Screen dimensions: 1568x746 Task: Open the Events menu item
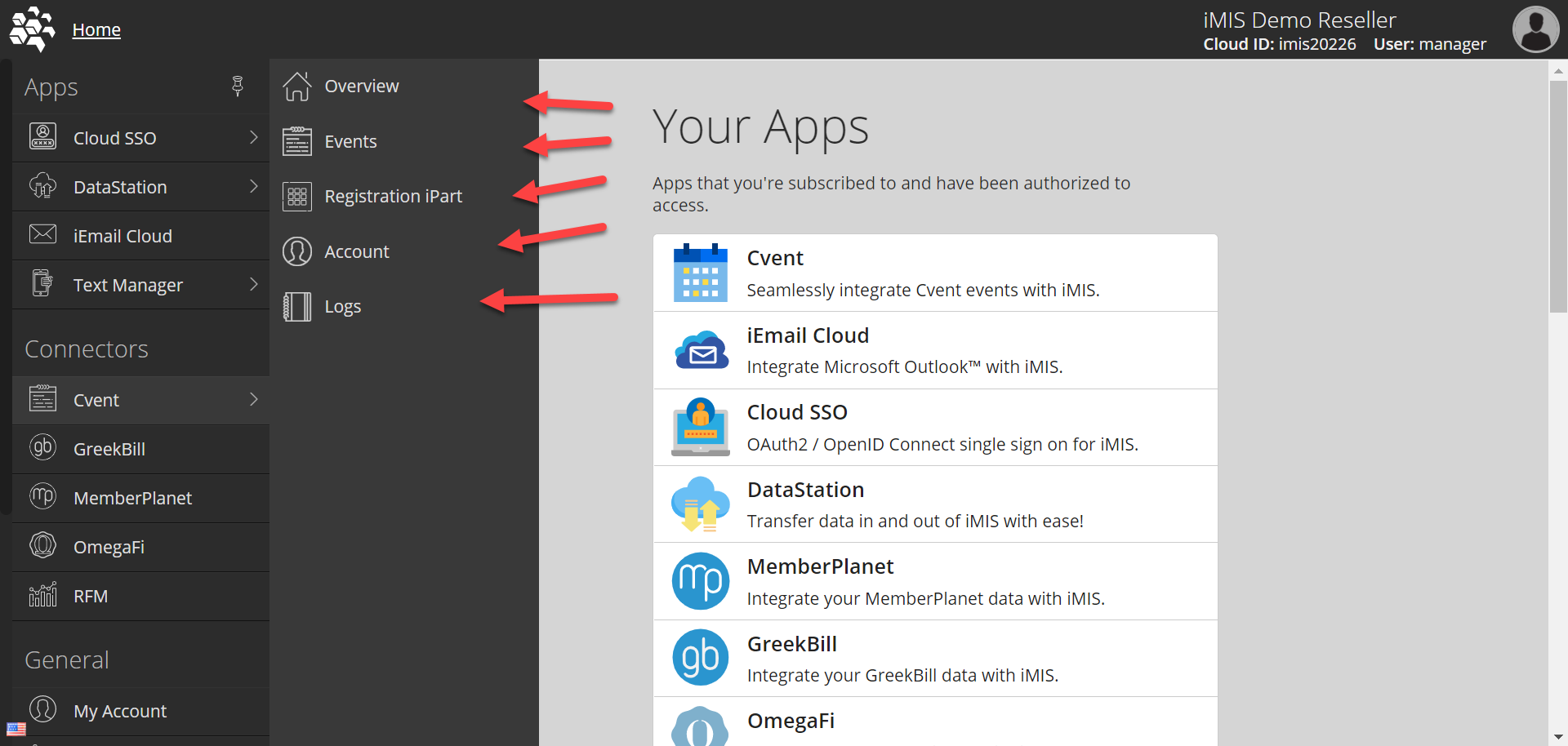tap(350, 140)
